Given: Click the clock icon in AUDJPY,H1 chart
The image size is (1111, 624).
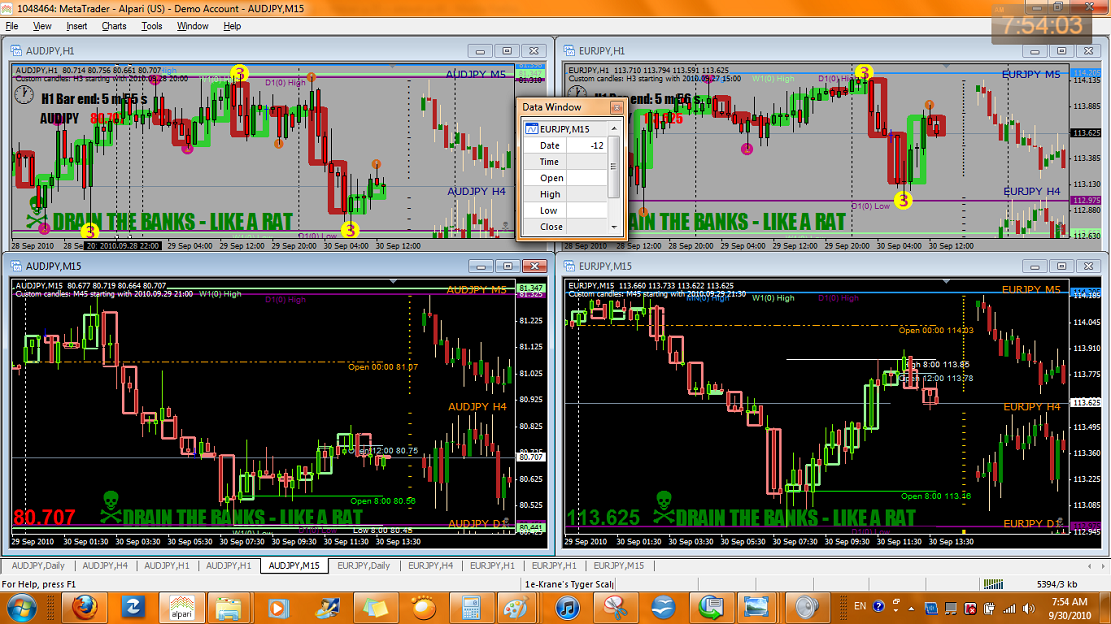Looking at the screenshot, I should pos(24,94).
